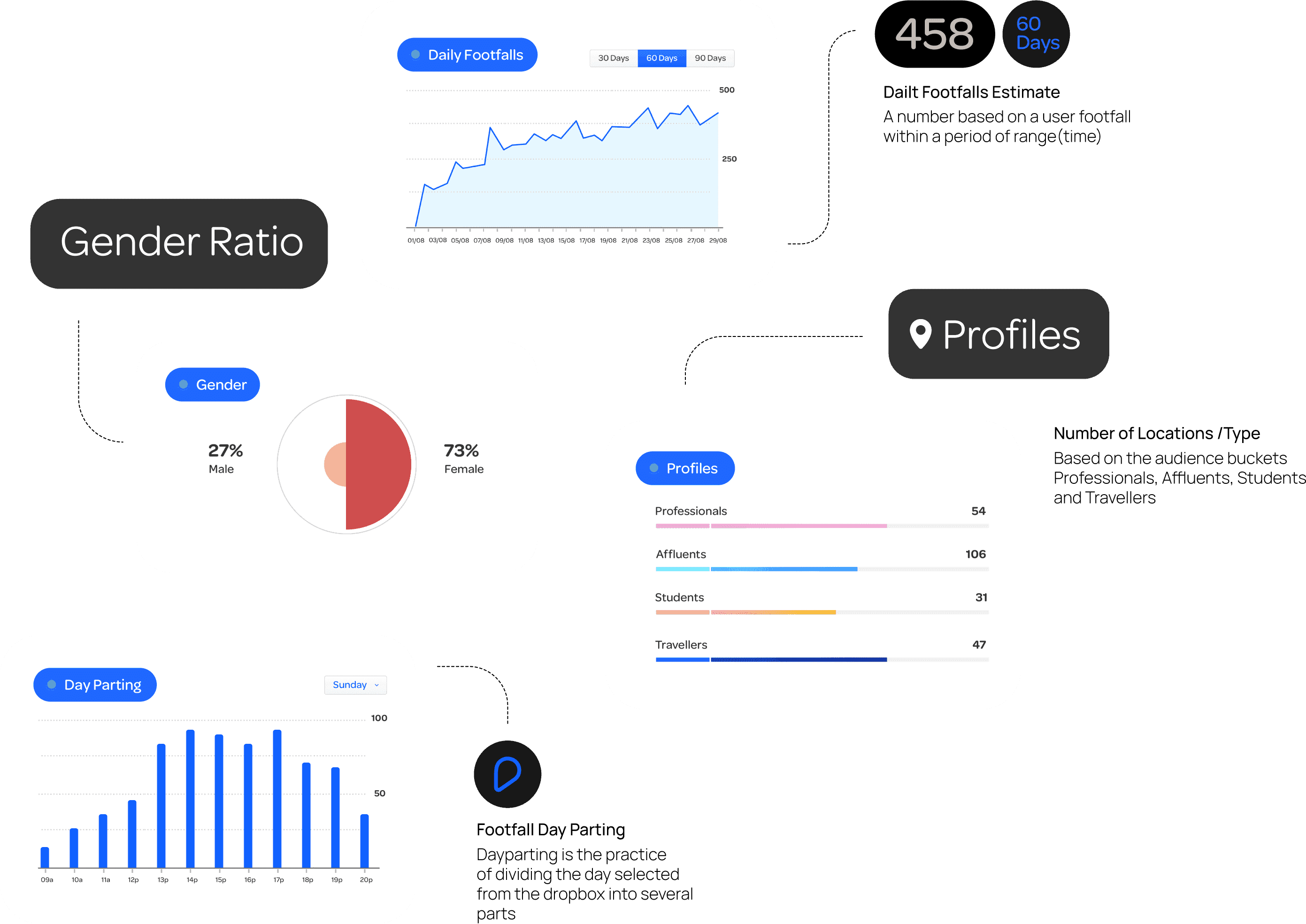Click the 60 Days circular badge
Viewport: 1306px width, 924px height.
[x=1036, y=34]
